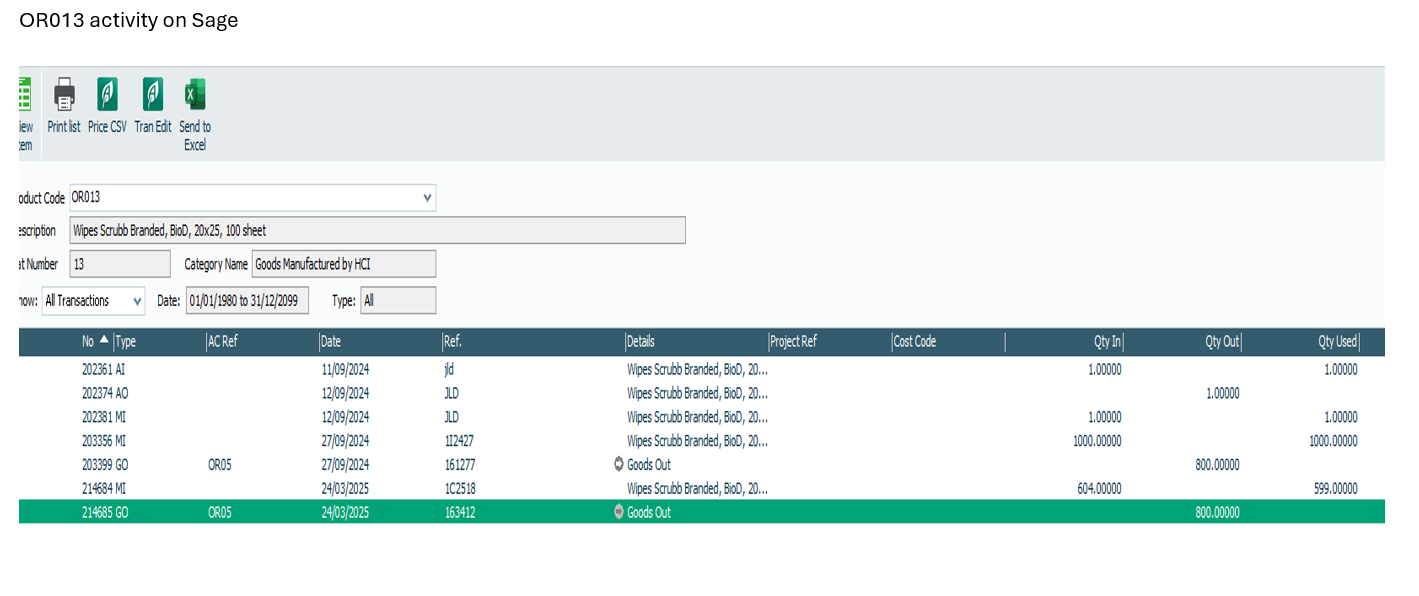Screen dimensions: 1419x596
Task: Click the Type filter field showing All
Action: click(x=397, y=301)
